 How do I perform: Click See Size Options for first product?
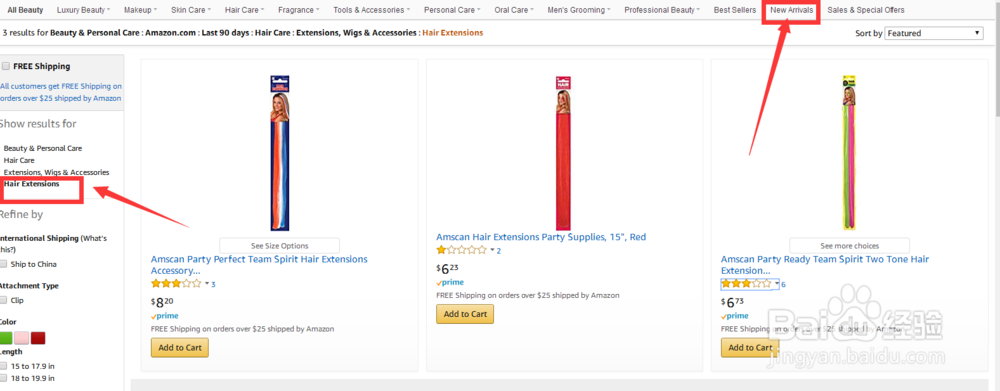[279, 246]
